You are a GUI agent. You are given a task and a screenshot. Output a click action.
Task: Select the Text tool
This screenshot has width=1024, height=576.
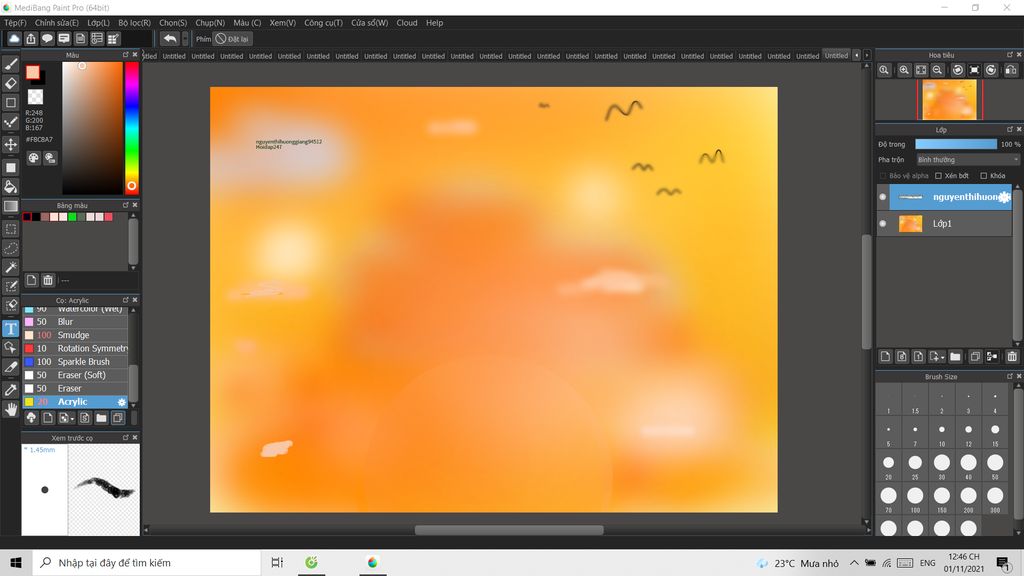[x=10, y=328]
